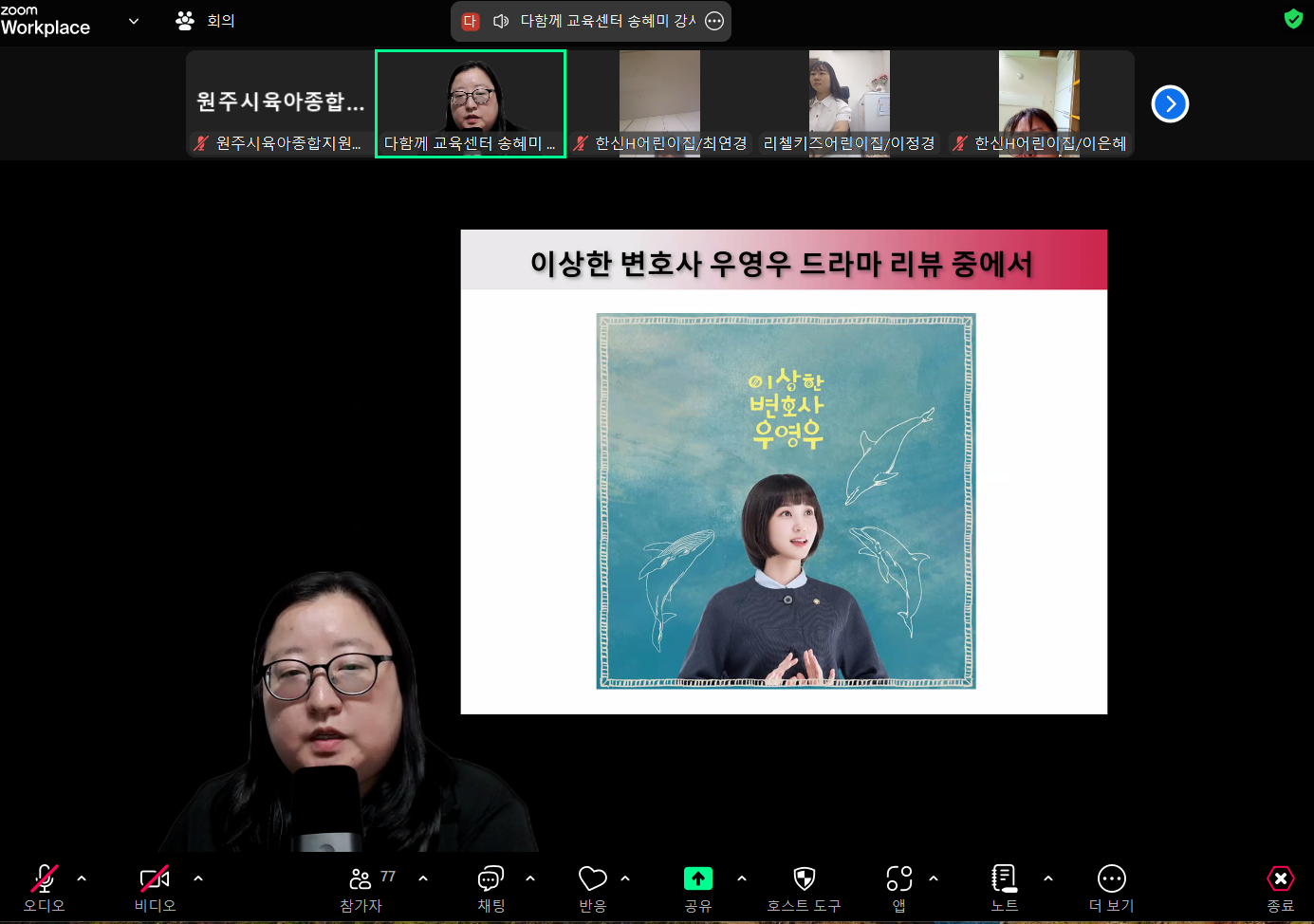1314x924 pixels.
Task: Start screen sharing with green 공유 button
Action: pos(698,888)
